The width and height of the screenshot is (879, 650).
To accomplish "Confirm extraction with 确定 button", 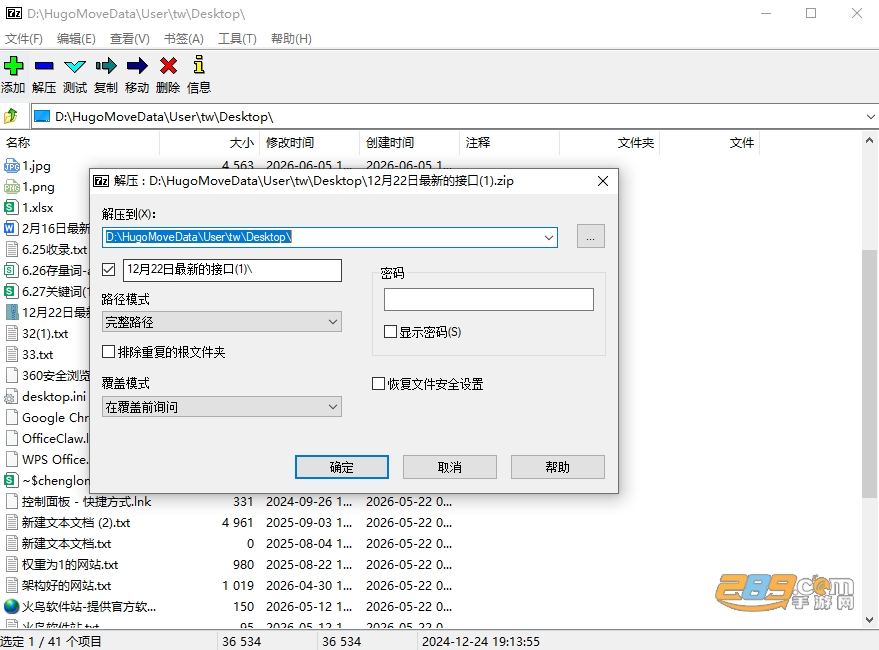I will pyautogui.click(x=341, y=467).
